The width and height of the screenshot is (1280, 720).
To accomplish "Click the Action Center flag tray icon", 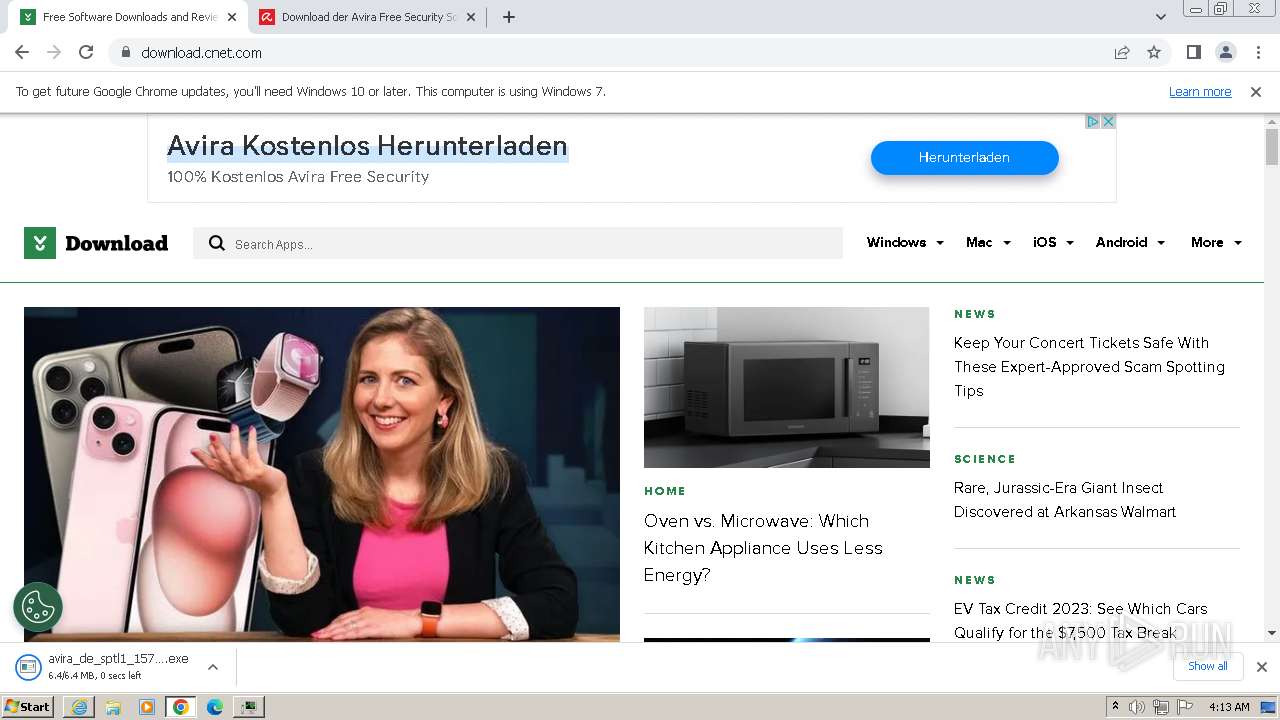I will pos(1185,707).
